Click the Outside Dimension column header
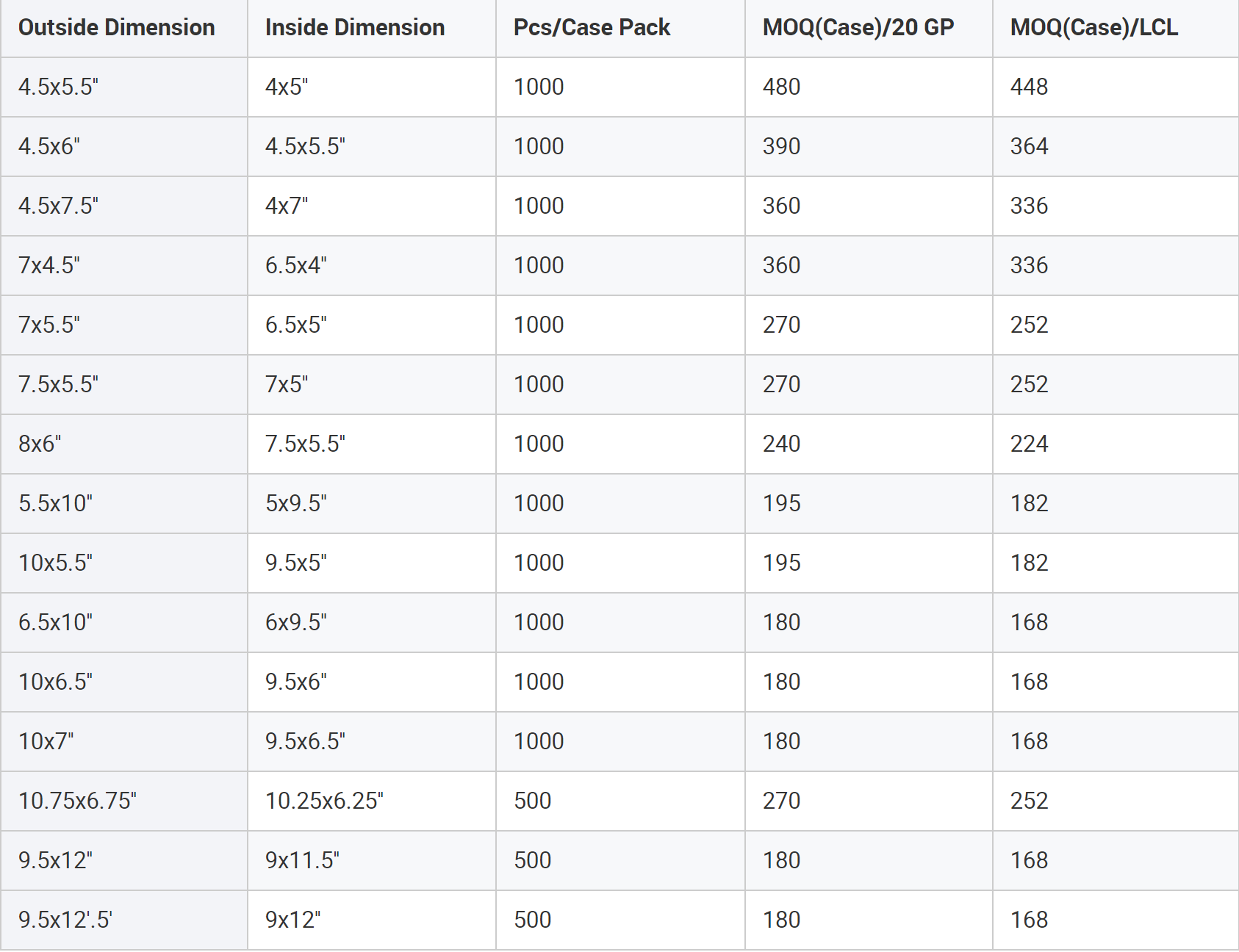 (x=123, y=28)
